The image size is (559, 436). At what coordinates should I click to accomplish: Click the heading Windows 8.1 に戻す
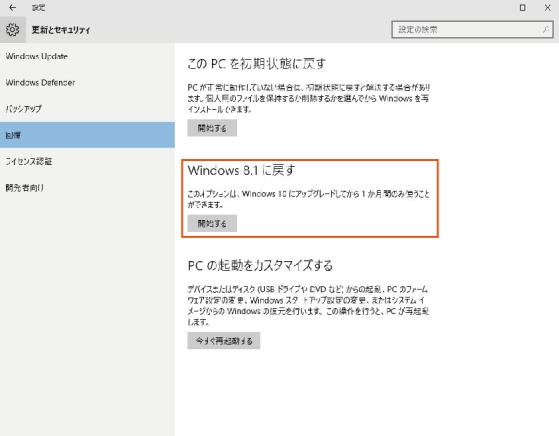241,170
